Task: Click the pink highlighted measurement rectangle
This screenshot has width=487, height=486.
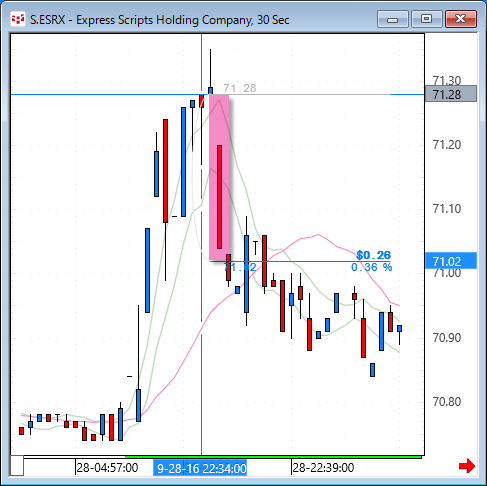Action: point(219,178)
